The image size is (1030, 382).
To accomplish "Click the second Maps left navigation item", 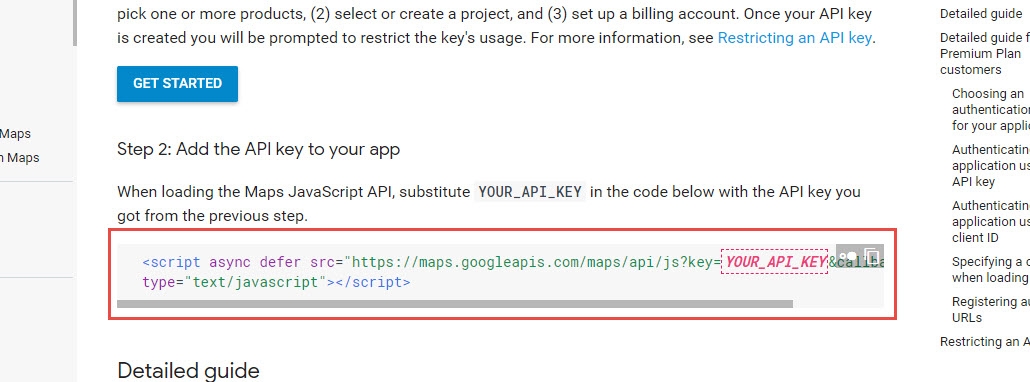I will coord(20,158).
